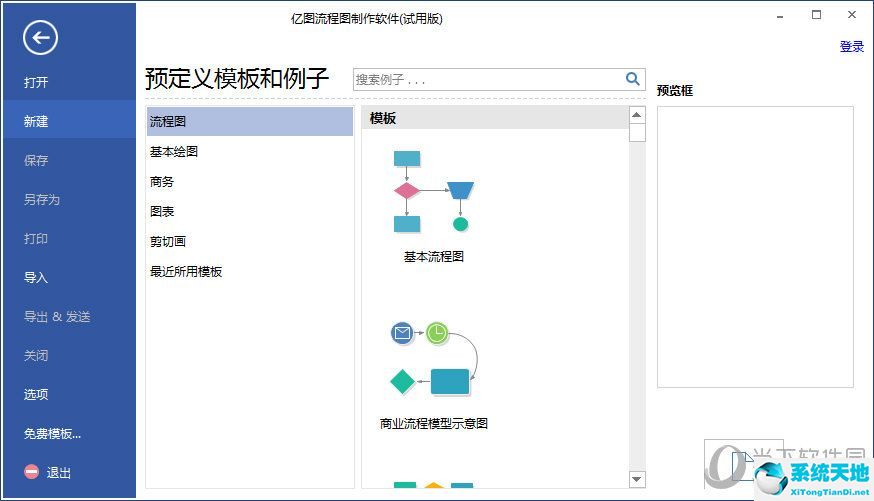
Task: Click the search magnifier icon
Action: (632, 79)
